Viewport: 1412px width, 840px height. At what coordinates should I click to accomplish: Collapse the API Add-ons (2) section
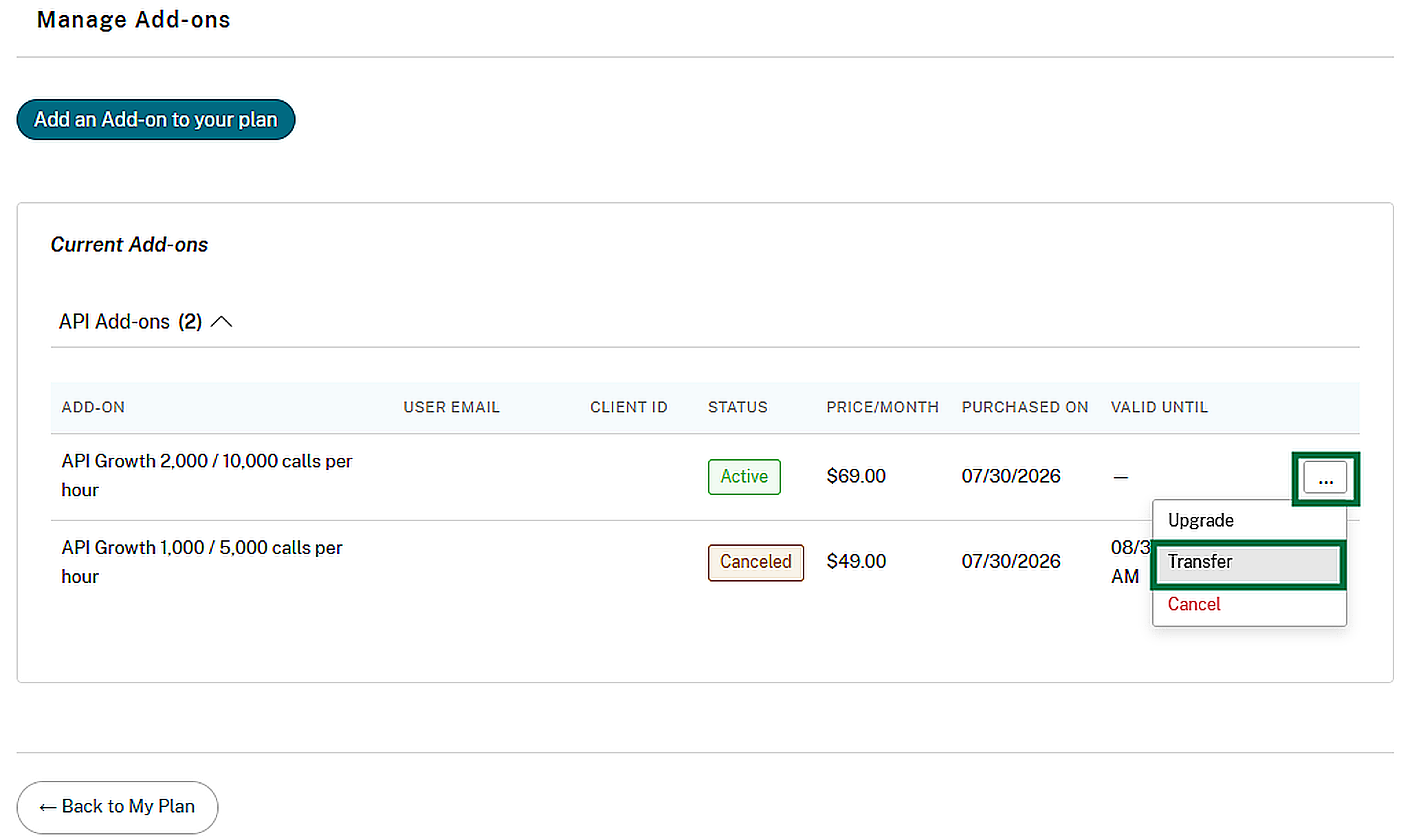click(x=146, y=322)
